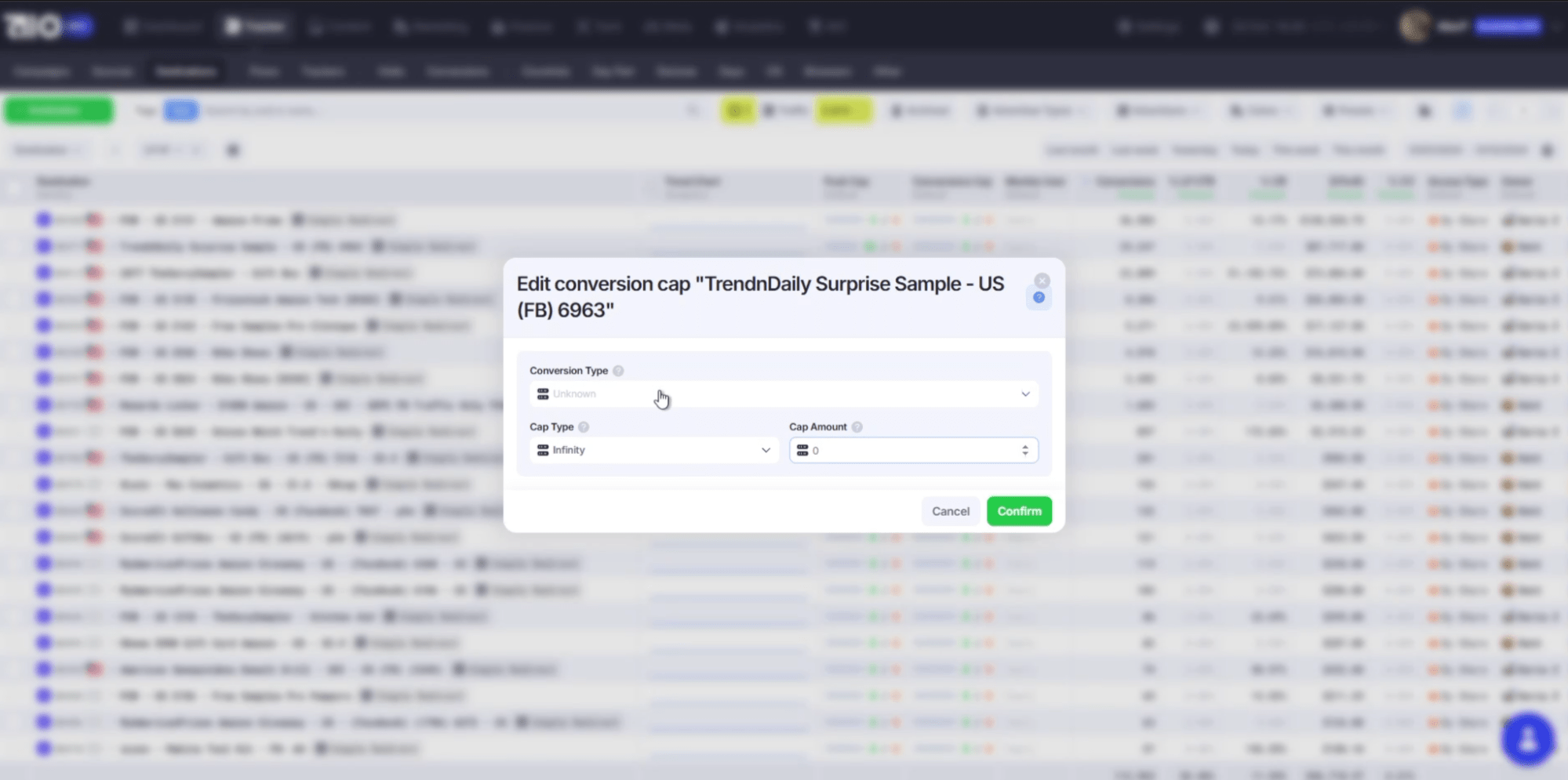The width and height of the screenshot is (1568, 780).
Task: Select the highlighted tab in secondary navigation
Action: tap(186, 71)
